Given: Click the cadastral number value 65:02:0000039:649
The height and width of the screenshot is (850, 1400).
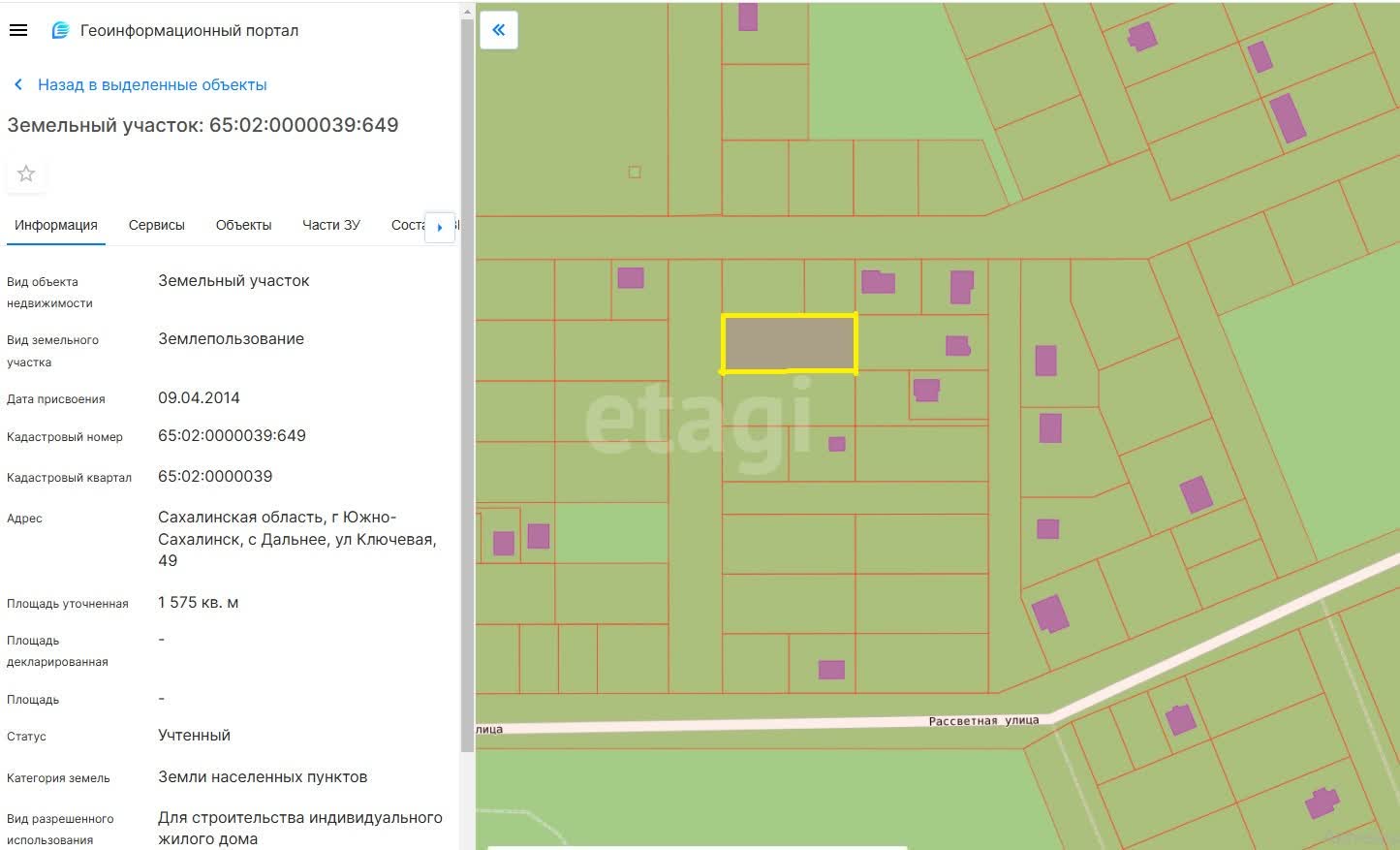Looking at the screenshot, I should [232, 436].
